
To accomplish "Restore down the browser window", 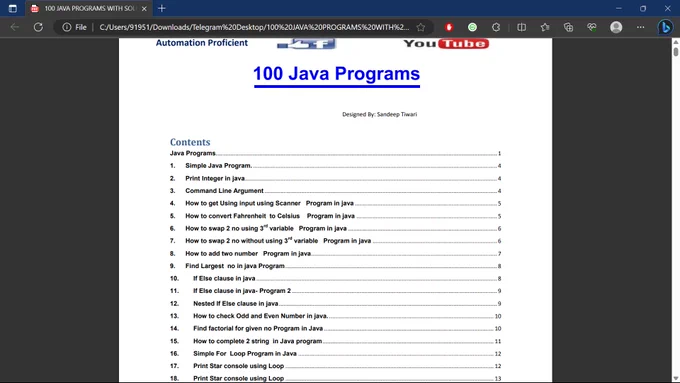I will click(643, 8).
